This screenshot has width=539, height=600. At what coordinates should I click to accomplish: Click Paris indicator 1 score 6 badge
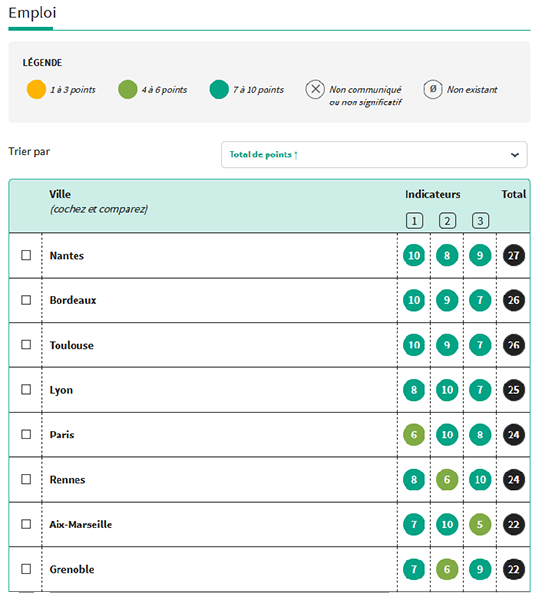coord(414,435)
